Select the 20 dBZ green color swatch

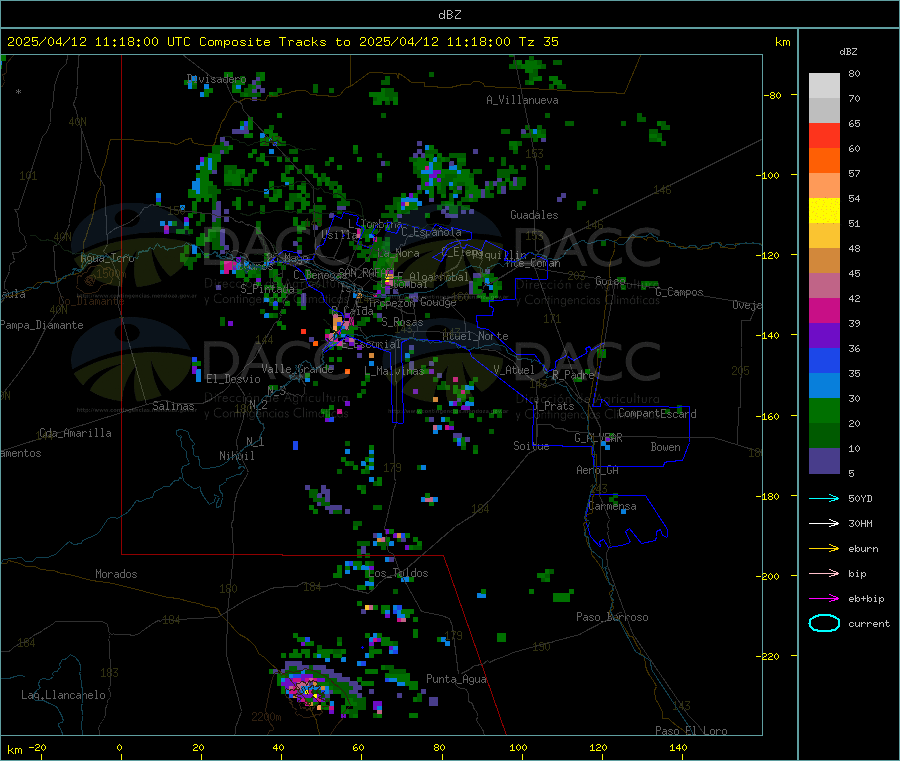(x=824, y=410)
